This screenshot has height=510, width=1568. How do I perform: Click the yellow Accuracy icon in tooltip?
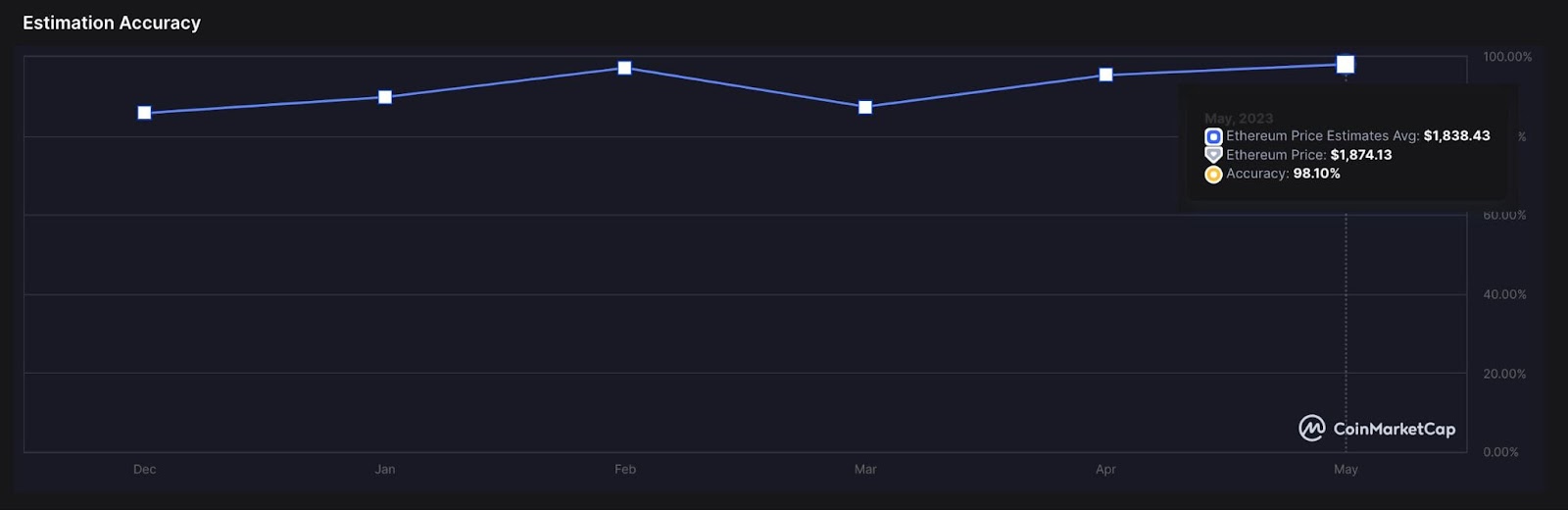(1213, 175)
